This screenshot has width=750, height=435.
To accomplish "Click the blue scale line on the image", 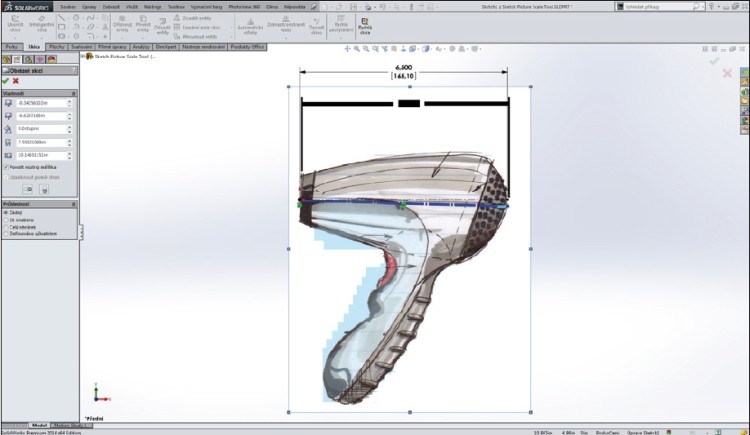I will tap(450, 205).
